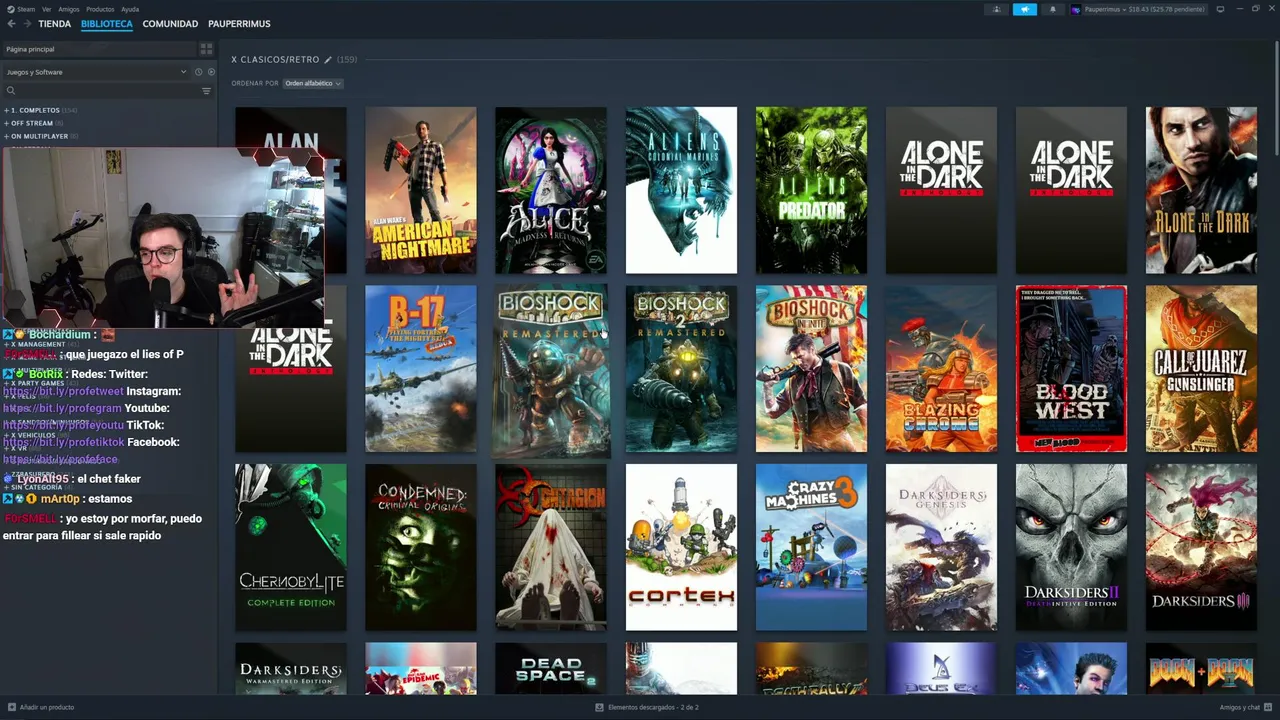Open the Ver menu
Image resolution: width=1280 pixels, height=720 pixels.
46,9
